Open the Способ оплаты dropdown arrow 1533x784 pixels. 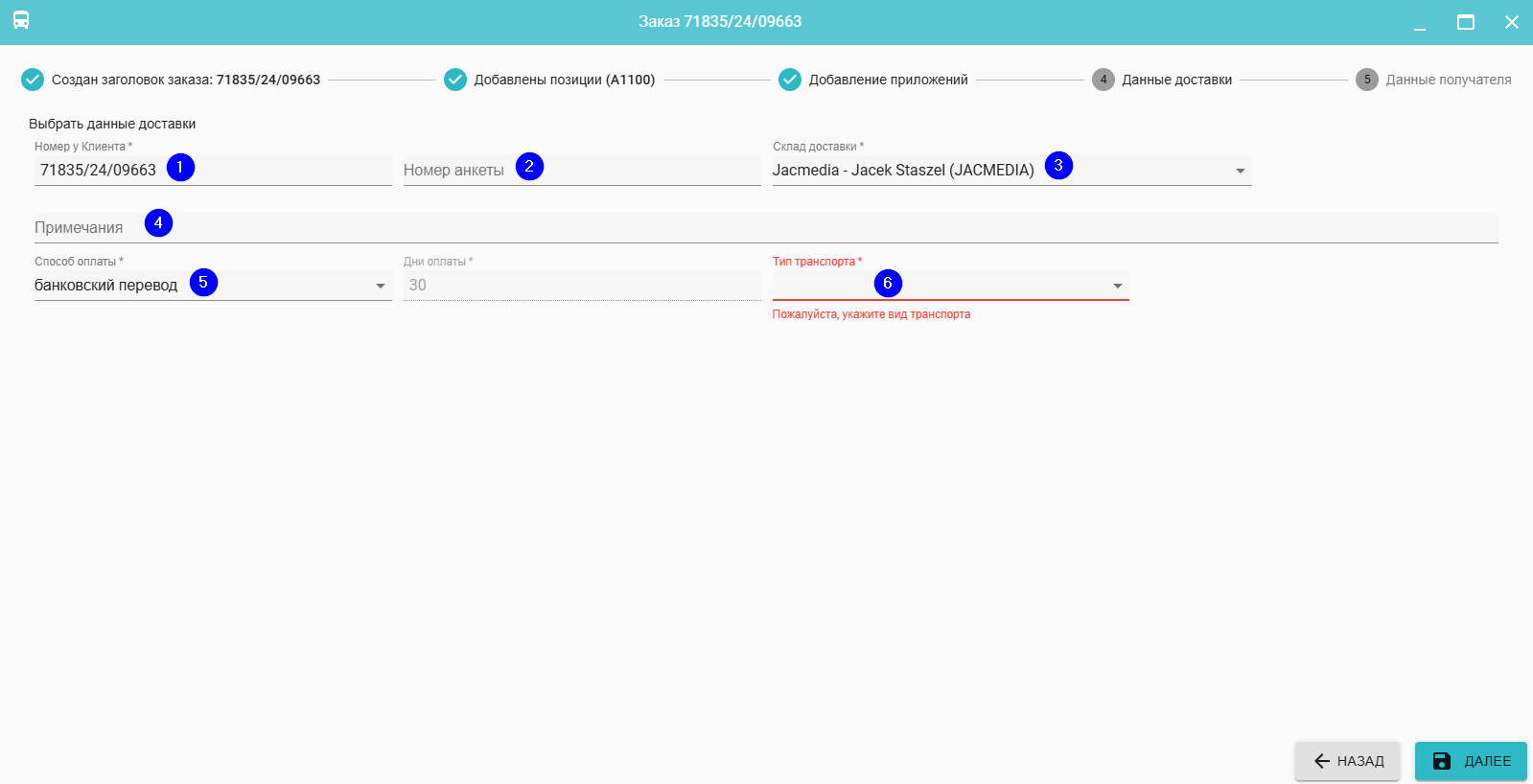click(x=381, y=286)
